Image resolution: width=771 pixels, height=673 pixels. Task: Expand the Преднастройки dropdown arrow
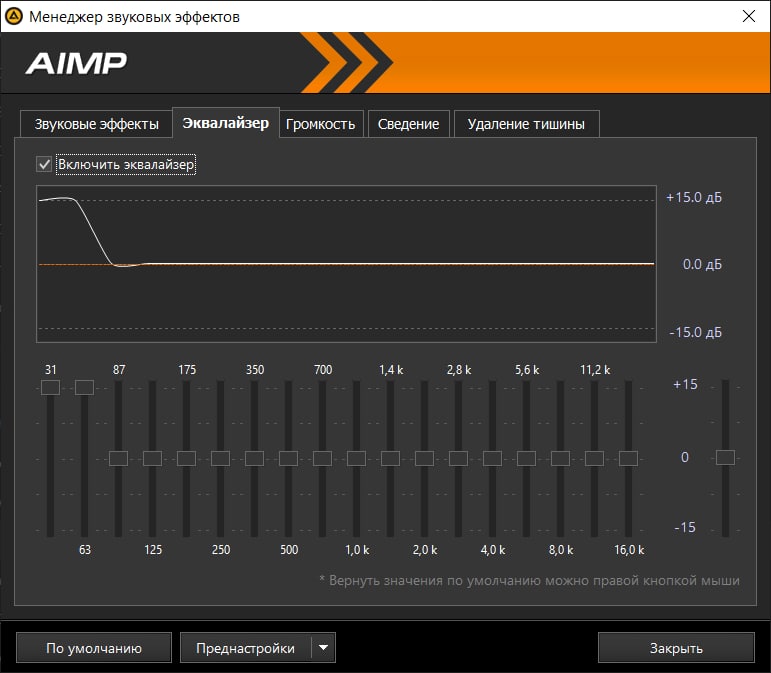pos(324,648)
